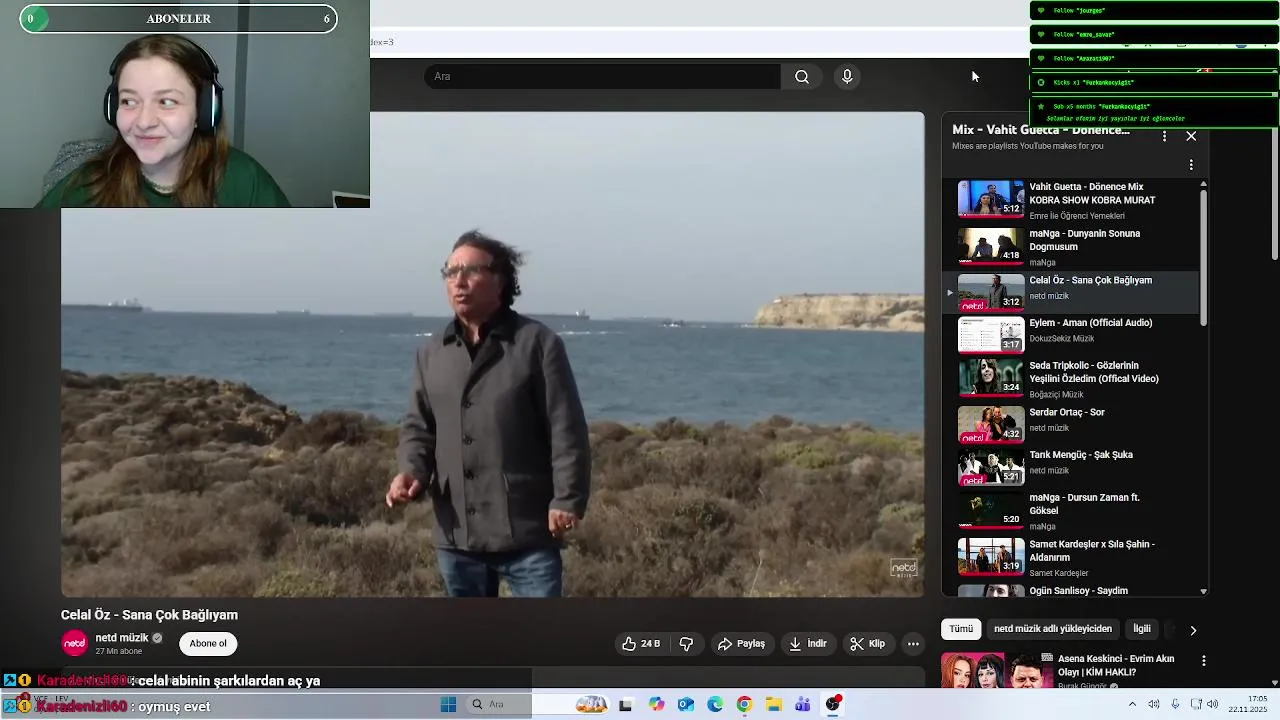Click the YouTube search magnifier button

point(802,77)
